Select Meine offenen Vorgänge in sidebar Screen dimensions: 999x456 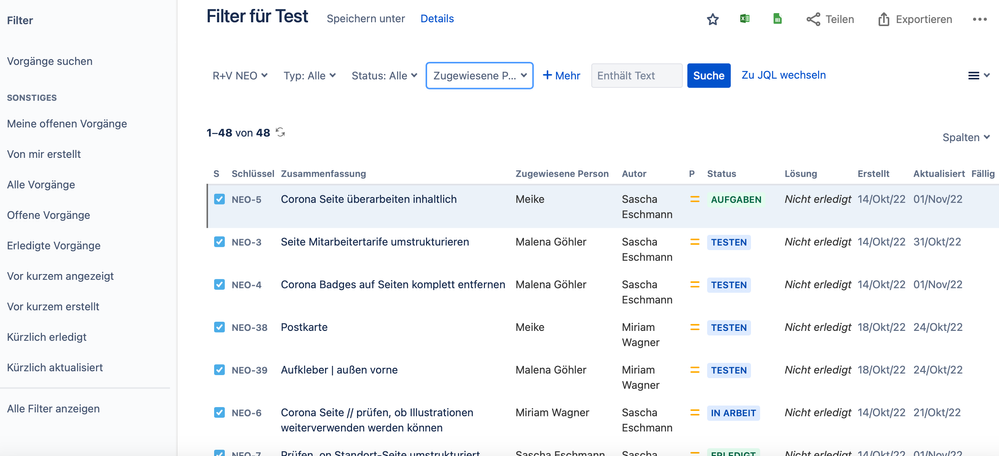(67, 124)
